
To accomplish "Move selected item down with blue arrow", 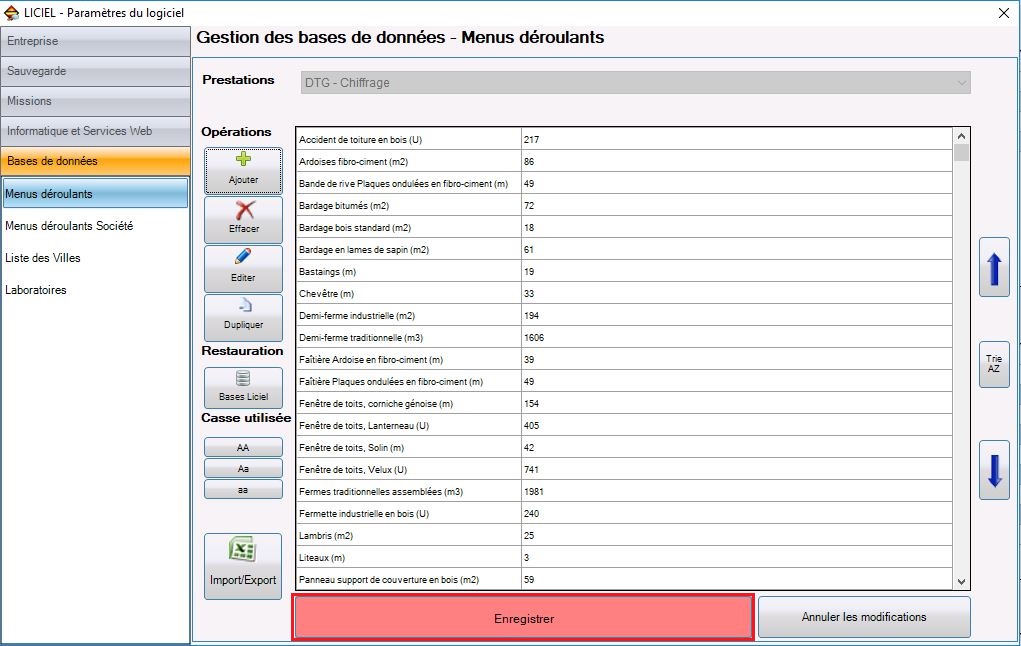I will [x=994, y=470].
